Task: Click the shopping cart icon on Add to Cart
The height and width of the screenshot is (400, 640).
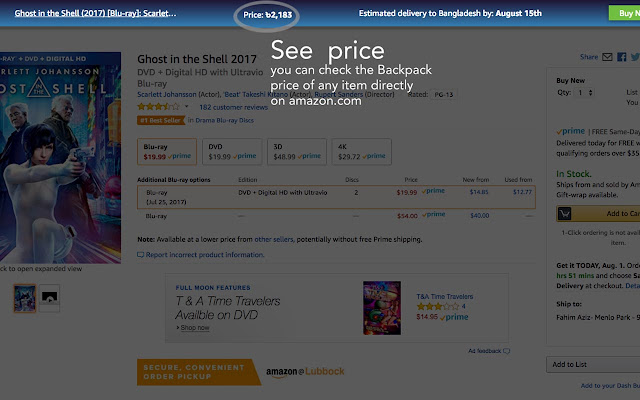Action: click(x=565, y=213)
